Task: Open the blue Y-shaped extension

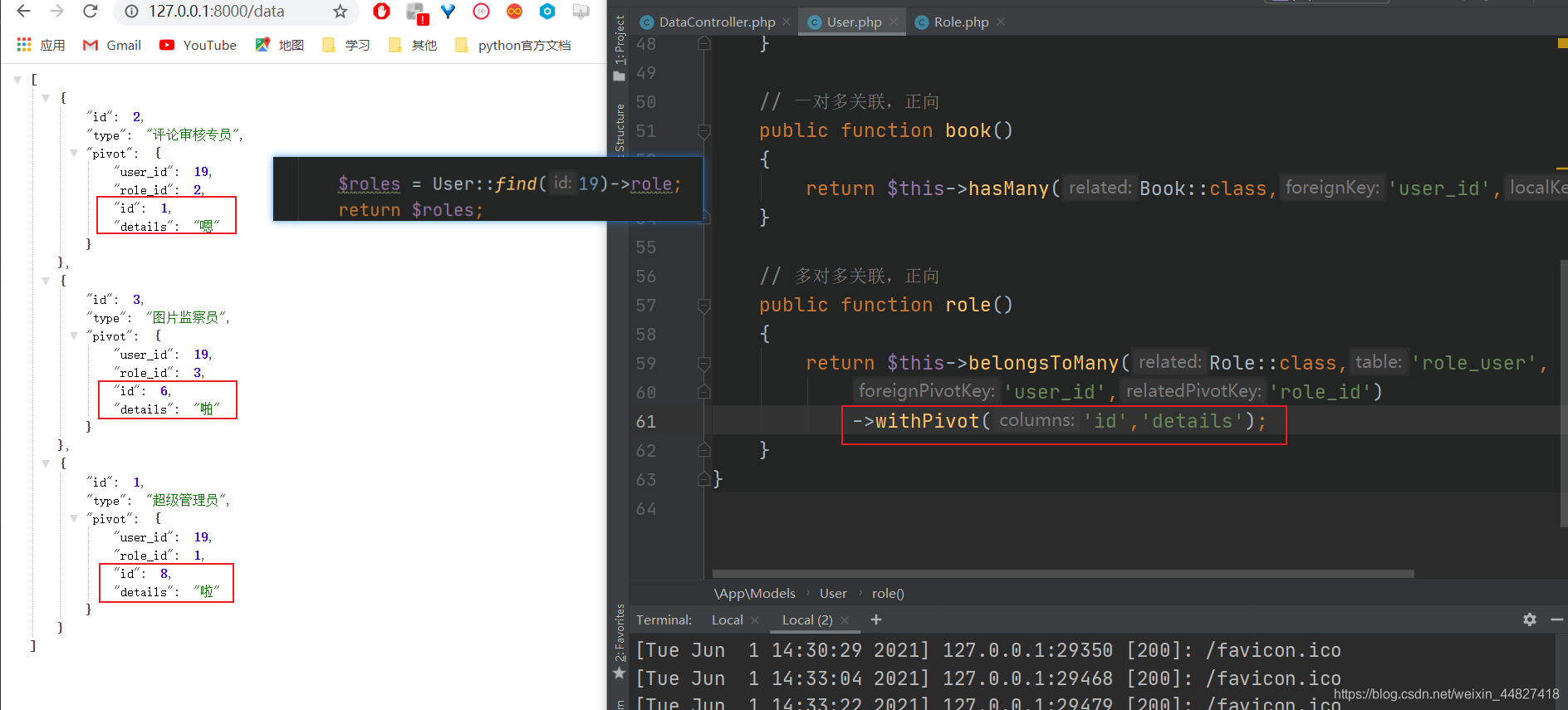Action: (x=448, y=12)
